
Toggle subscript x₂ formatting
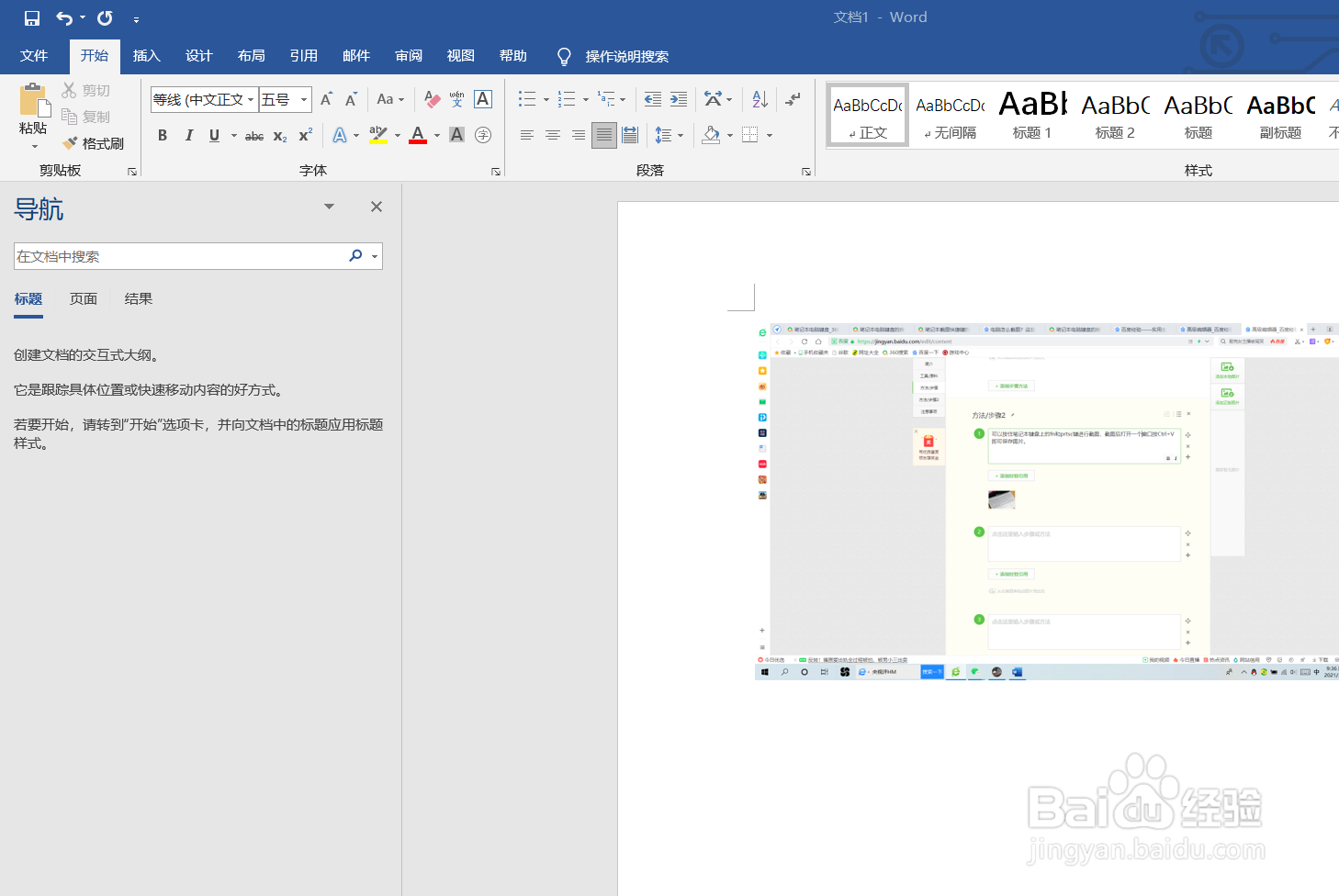click(x=280, y=136)
